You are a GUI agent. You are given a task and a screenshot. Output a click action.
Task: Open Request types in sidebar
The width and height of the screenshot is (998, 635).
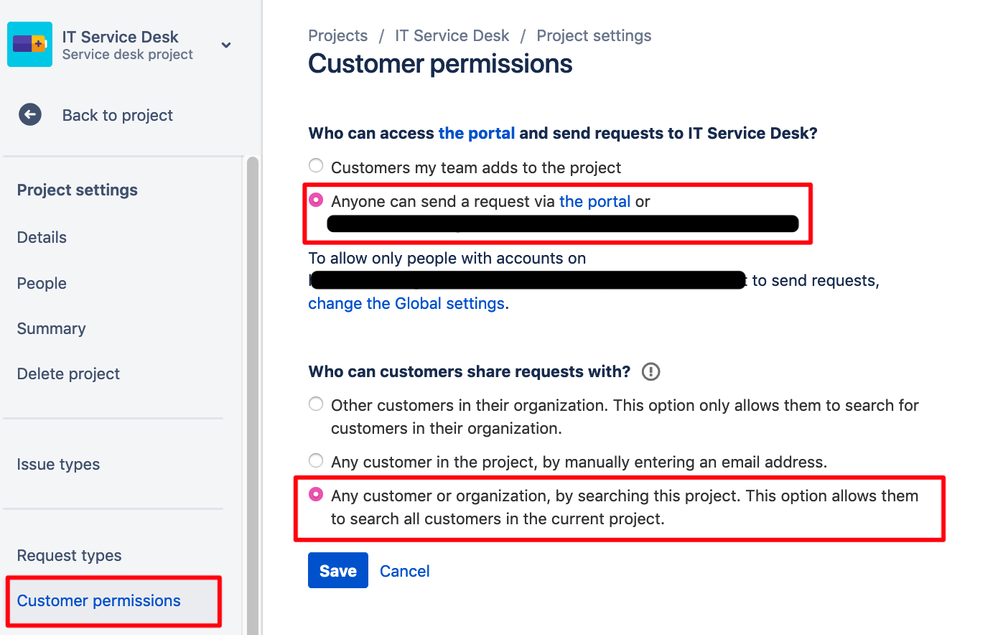click(69, 555)
